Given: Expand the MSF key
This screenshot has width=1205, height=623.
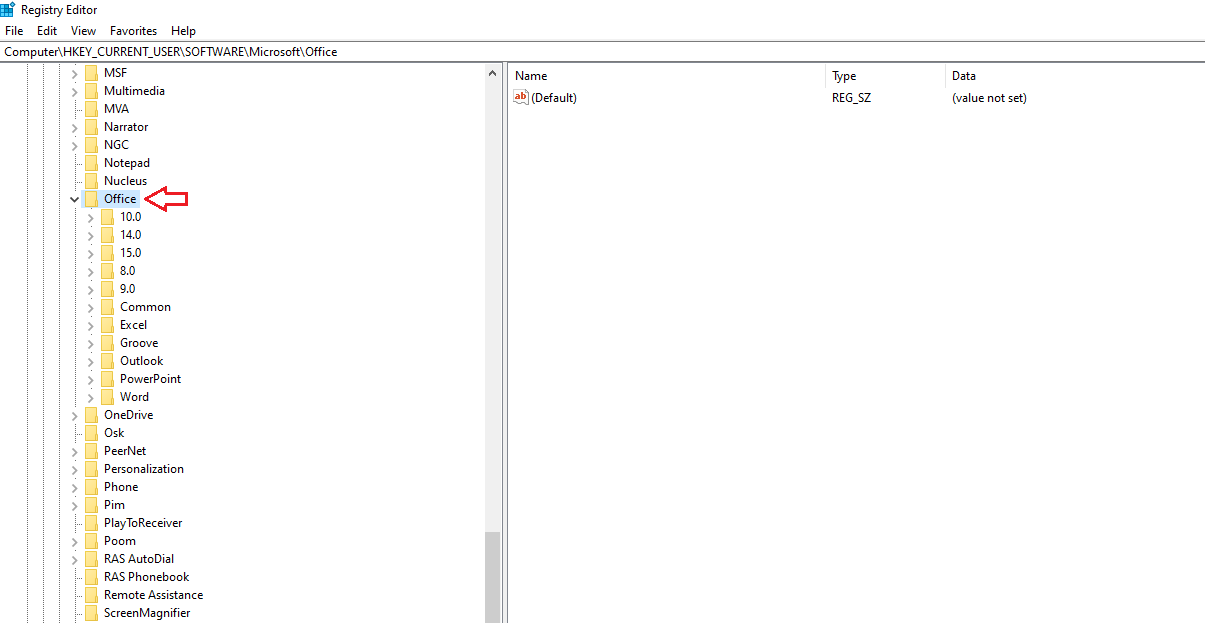Looking at the screenshot, I should coord(75,73).
